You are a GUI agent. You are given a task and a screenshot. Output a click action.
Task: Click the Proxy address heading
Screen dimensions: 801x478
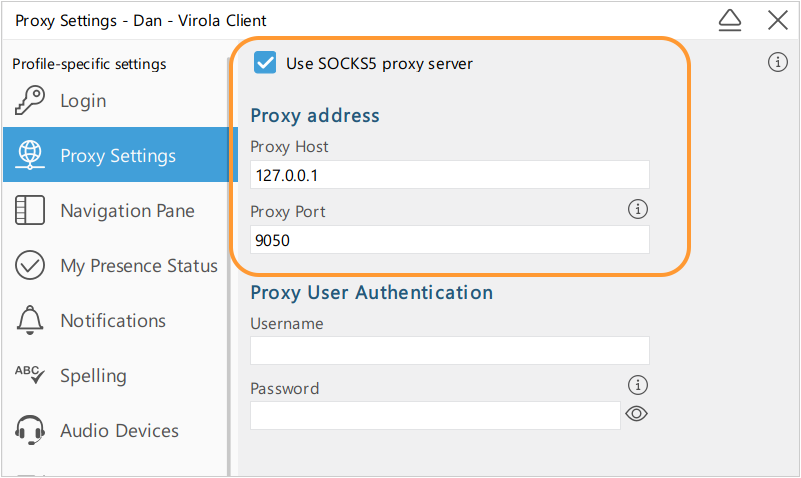[x=315, y=115]
